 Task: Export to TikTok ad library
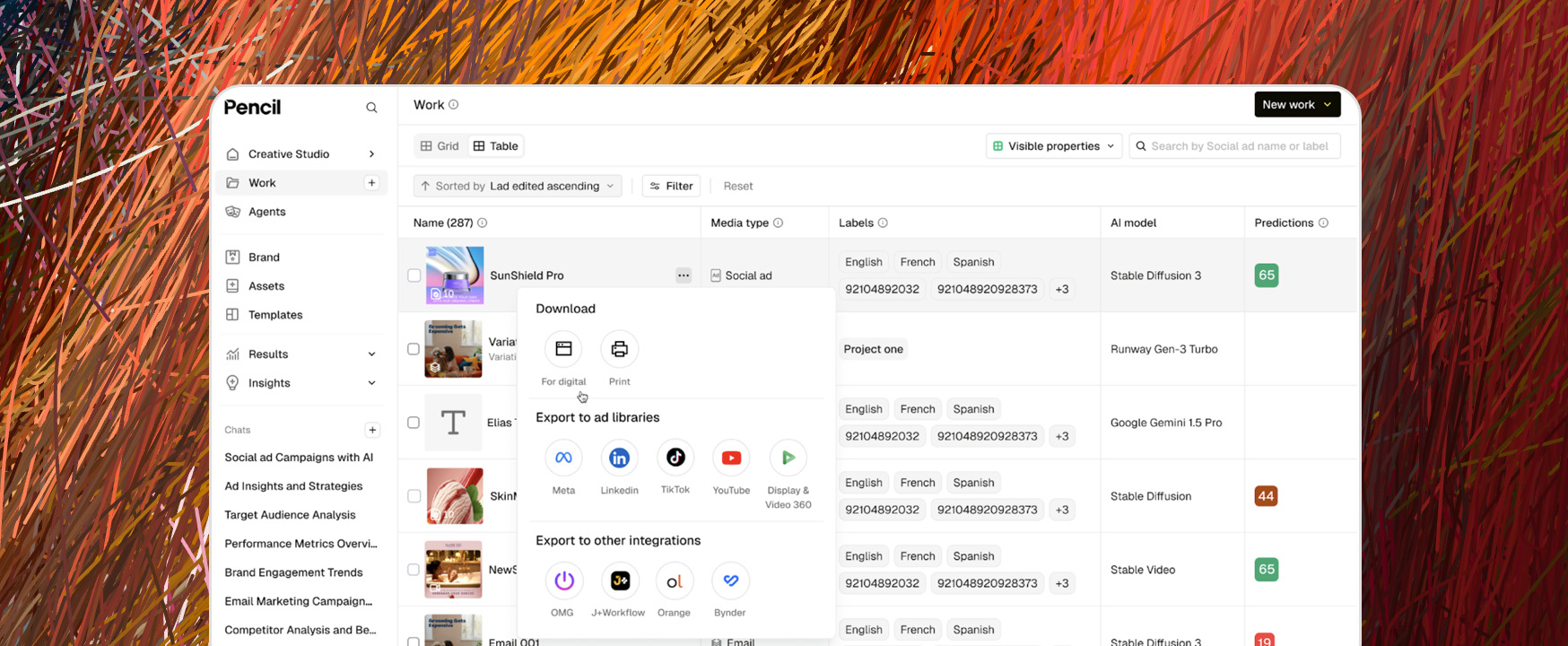[x=675, y=458]
